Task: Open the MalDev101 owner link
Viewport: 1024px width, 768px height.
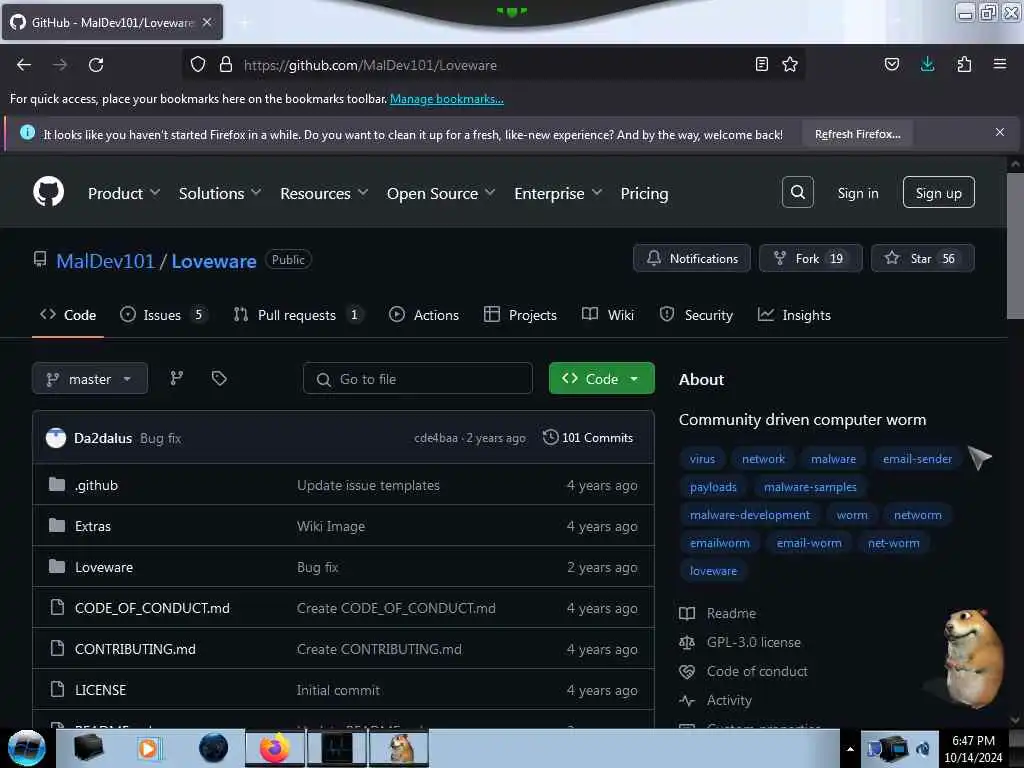Action: pos(105,261)
